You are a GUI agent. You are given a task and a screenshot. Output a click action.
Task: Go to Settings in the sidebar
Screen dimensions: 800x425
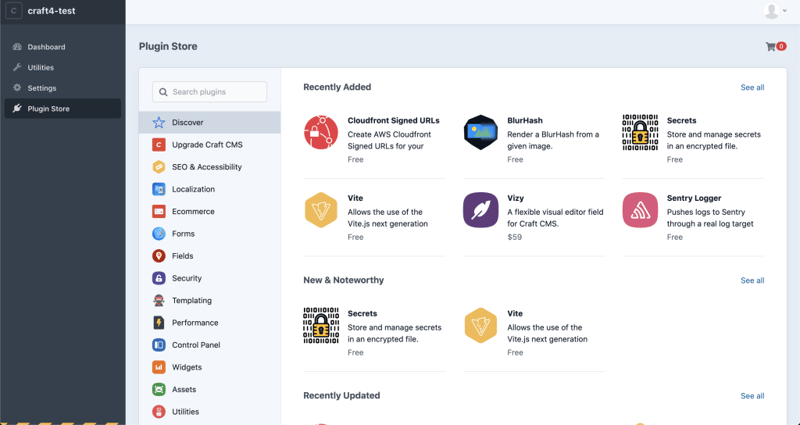tap(42, 88)
